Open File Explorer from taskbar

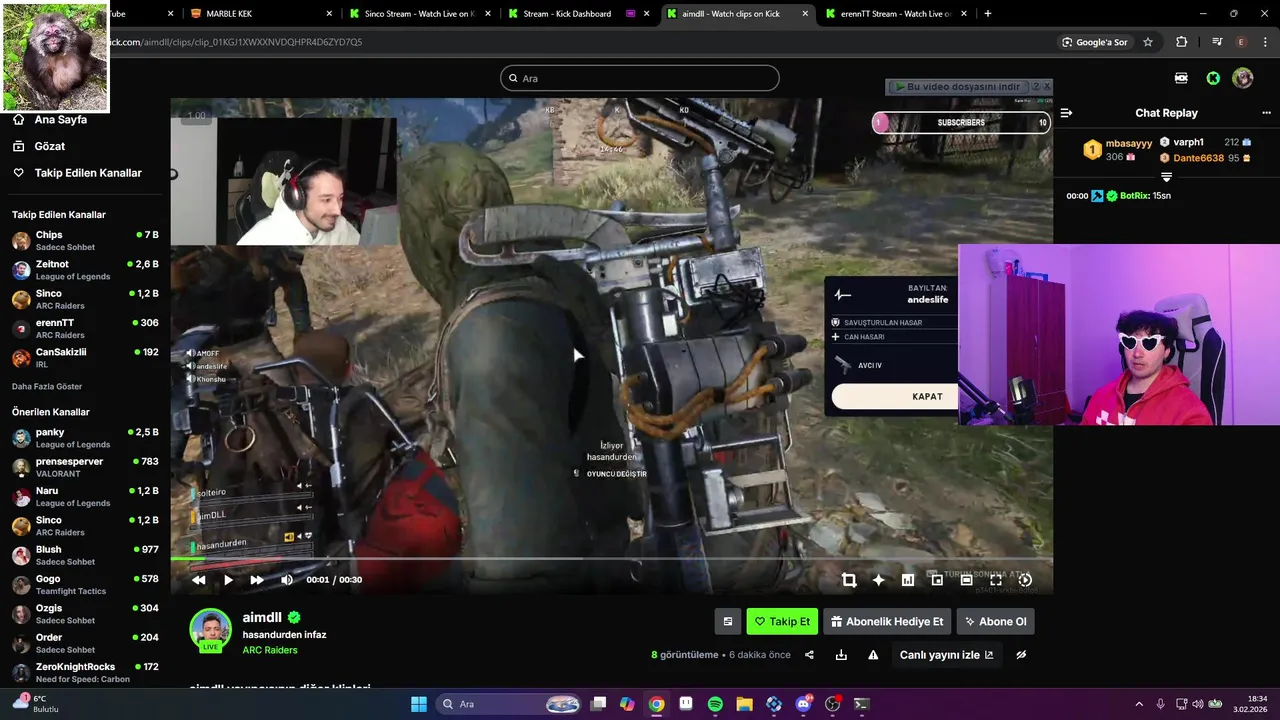[744, 704]
